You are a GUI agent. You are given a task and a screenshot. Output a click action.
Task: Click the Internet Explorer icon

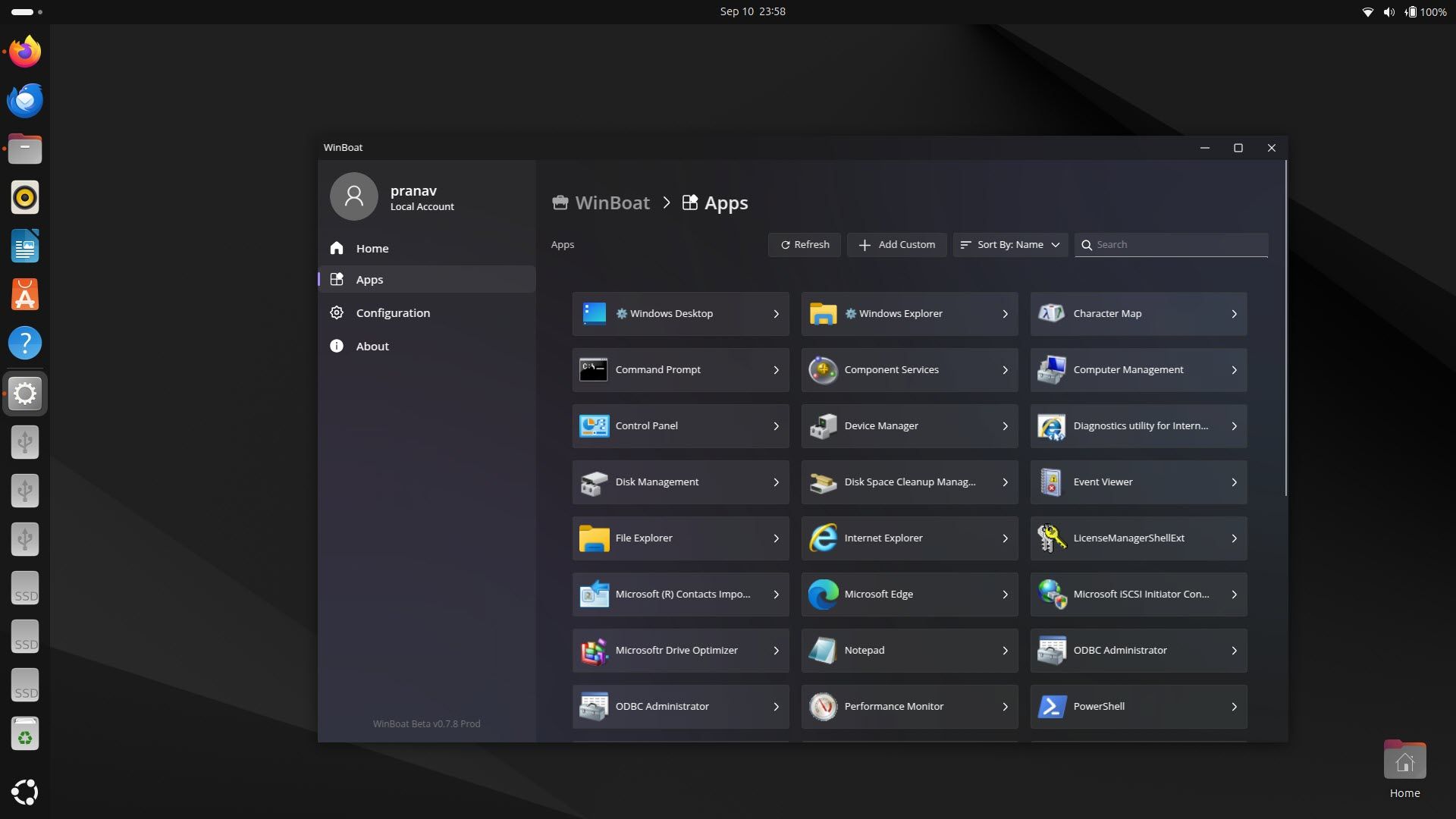(x=823, y=538)
